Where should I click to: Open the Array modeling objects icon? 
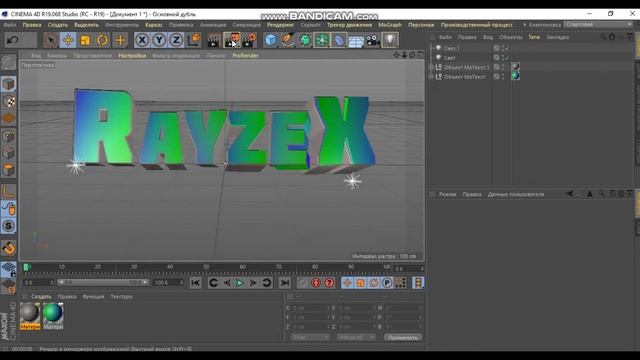(x=322, y=40)
